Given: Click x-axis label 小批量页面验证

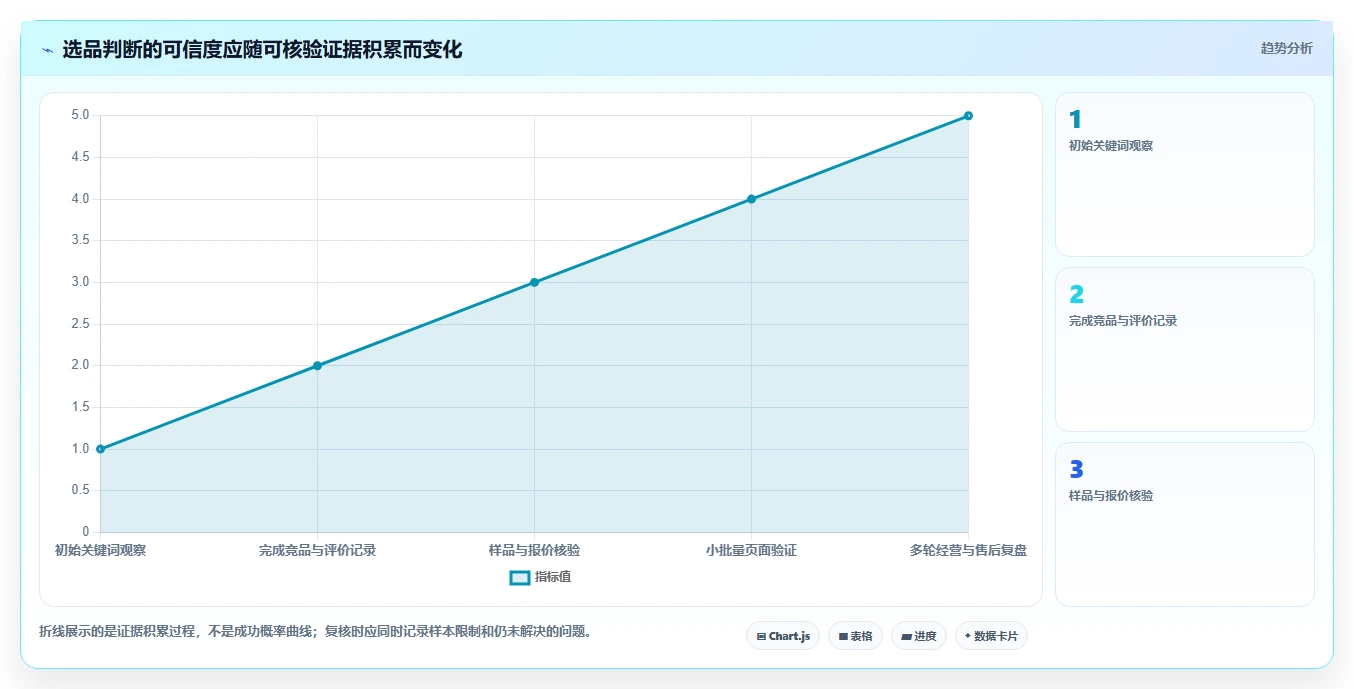Looking at the screenshot, I should (751, 550).
